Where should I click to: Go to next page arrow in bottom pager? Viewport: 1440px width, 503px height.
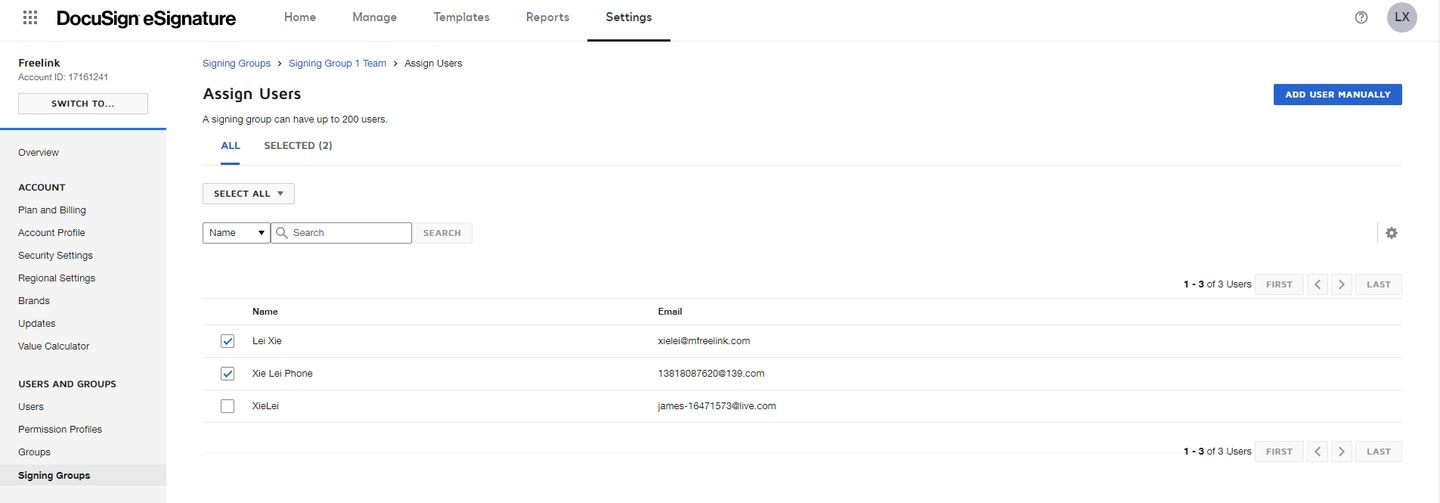[x=1342, y=452]
